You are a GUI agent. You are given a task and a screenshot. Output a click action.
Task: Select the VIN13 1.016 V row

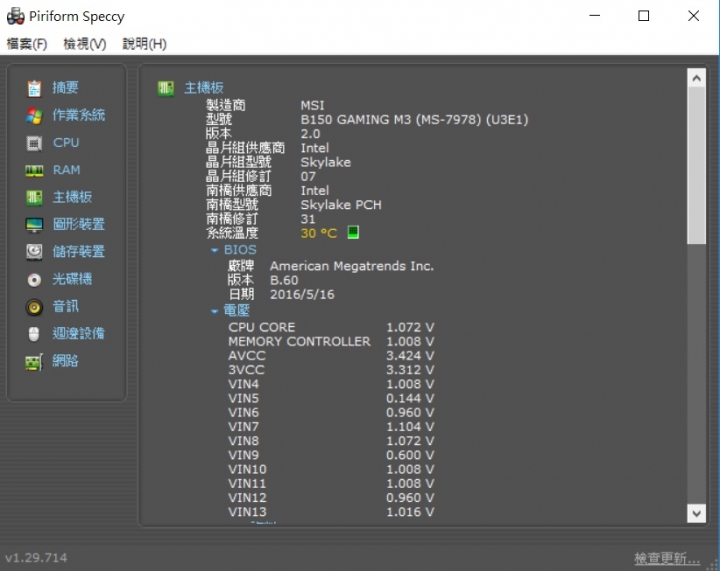(x=331, y=512)
